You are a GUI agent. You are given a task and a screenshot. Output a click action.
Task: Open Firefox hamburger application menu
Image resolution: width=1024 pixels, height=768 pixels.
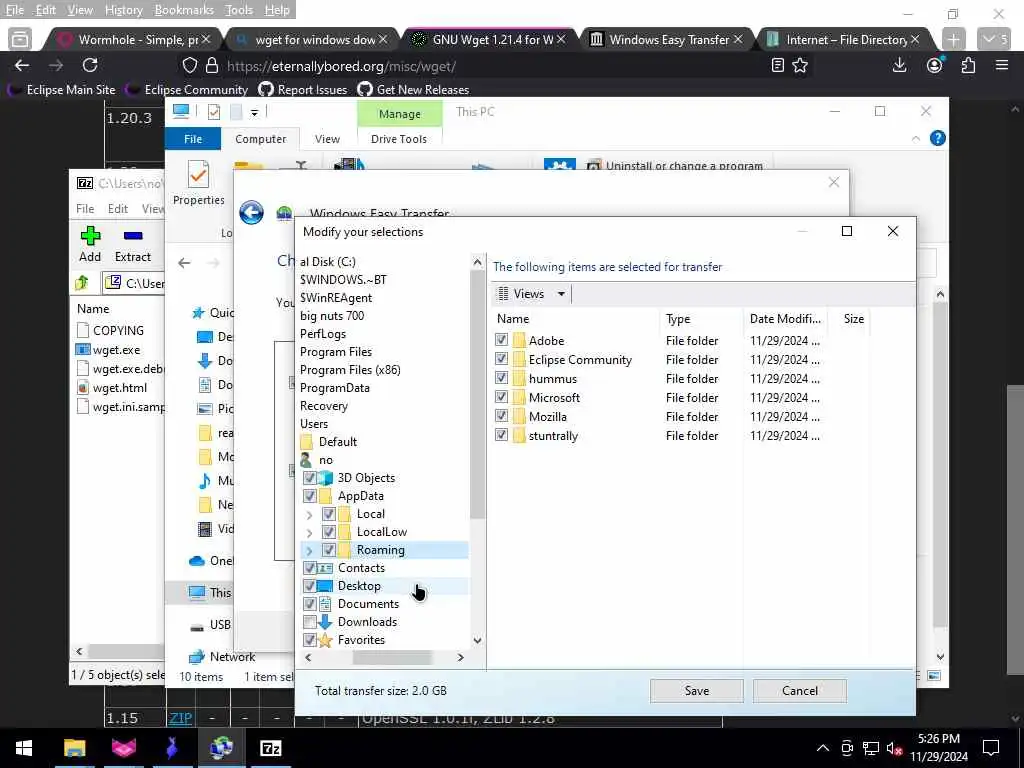point(1002,65)
